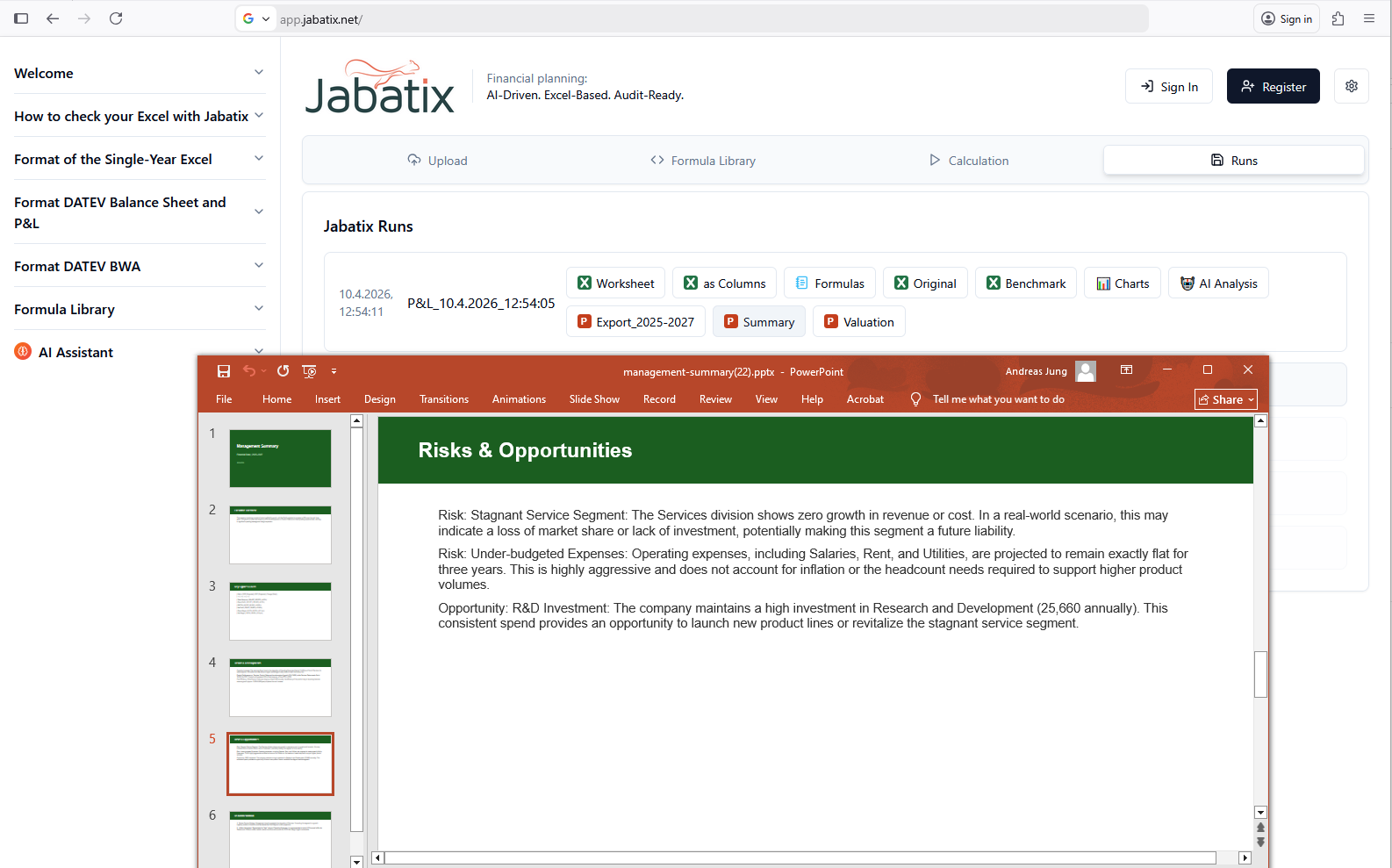Screen dimensions: 1392x868
Task: Expand Format of the Single-Year Excel
Action: pyautogui.click(x=139, y=159)
